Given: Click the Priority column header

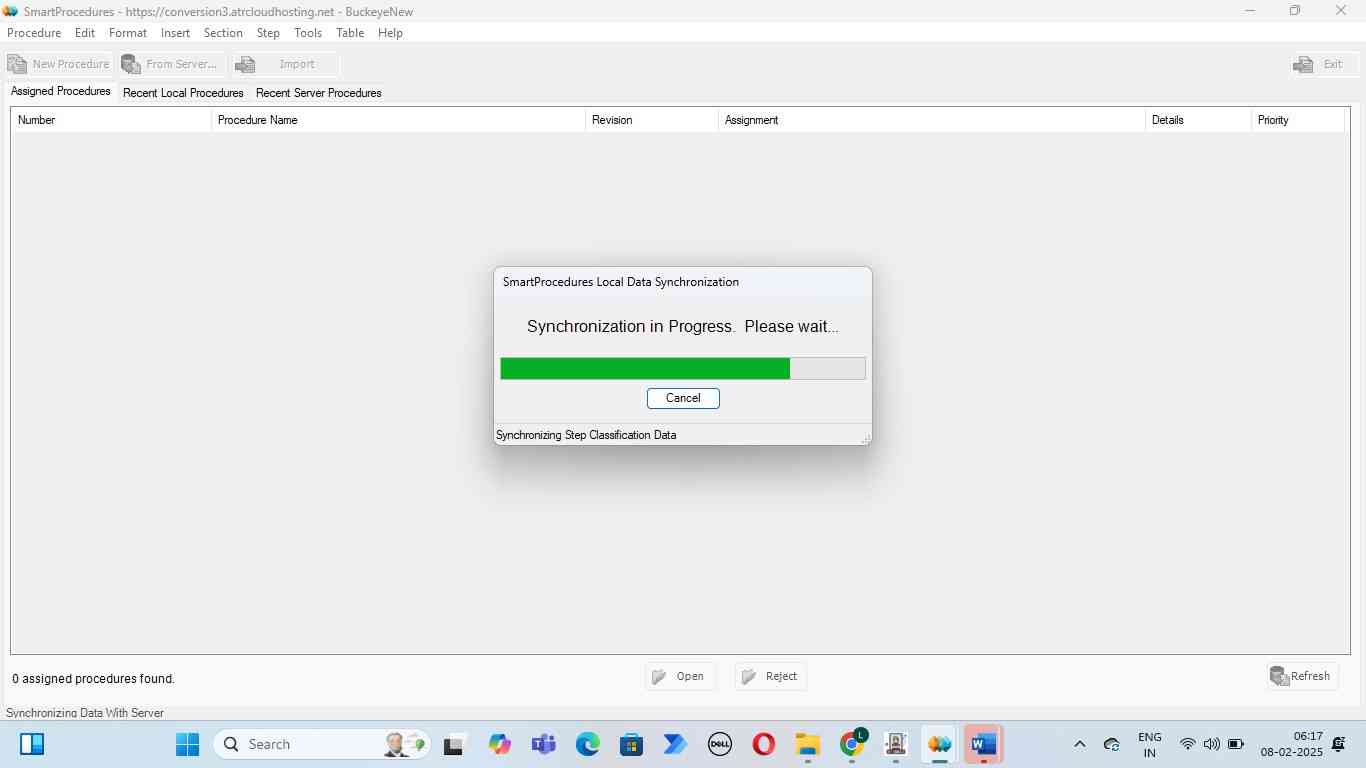Looking at the screenshot, I should (x=1273, y=120).
